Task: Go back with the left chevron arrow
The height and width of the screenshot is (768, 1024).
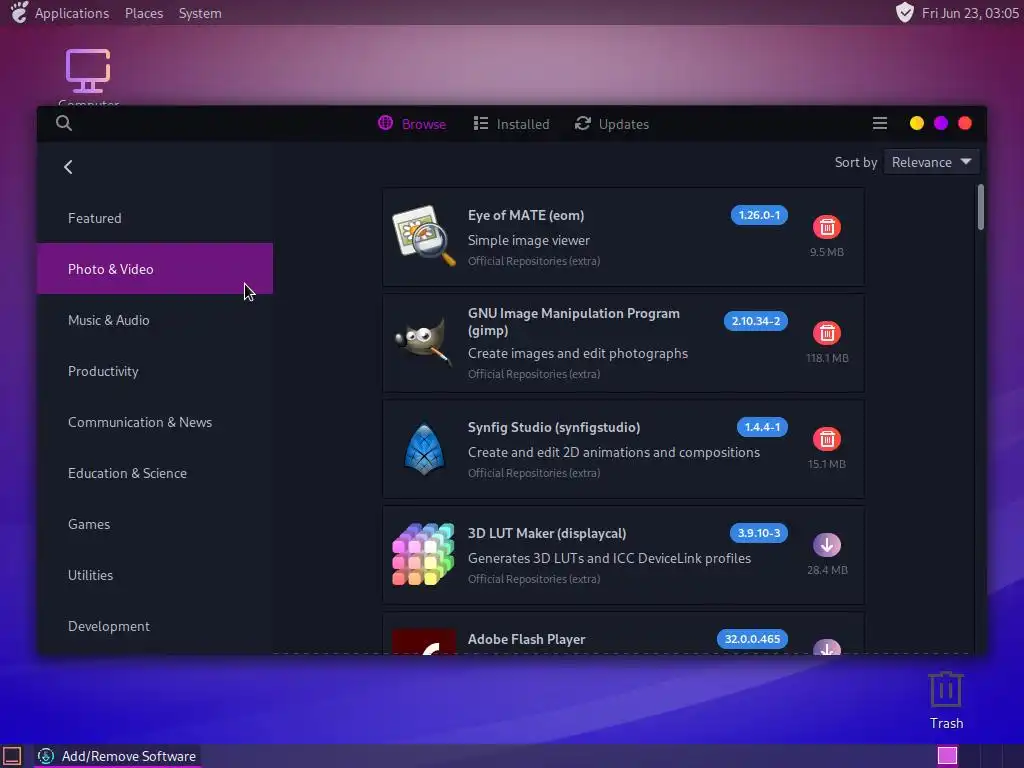Action: pos(68,167)
